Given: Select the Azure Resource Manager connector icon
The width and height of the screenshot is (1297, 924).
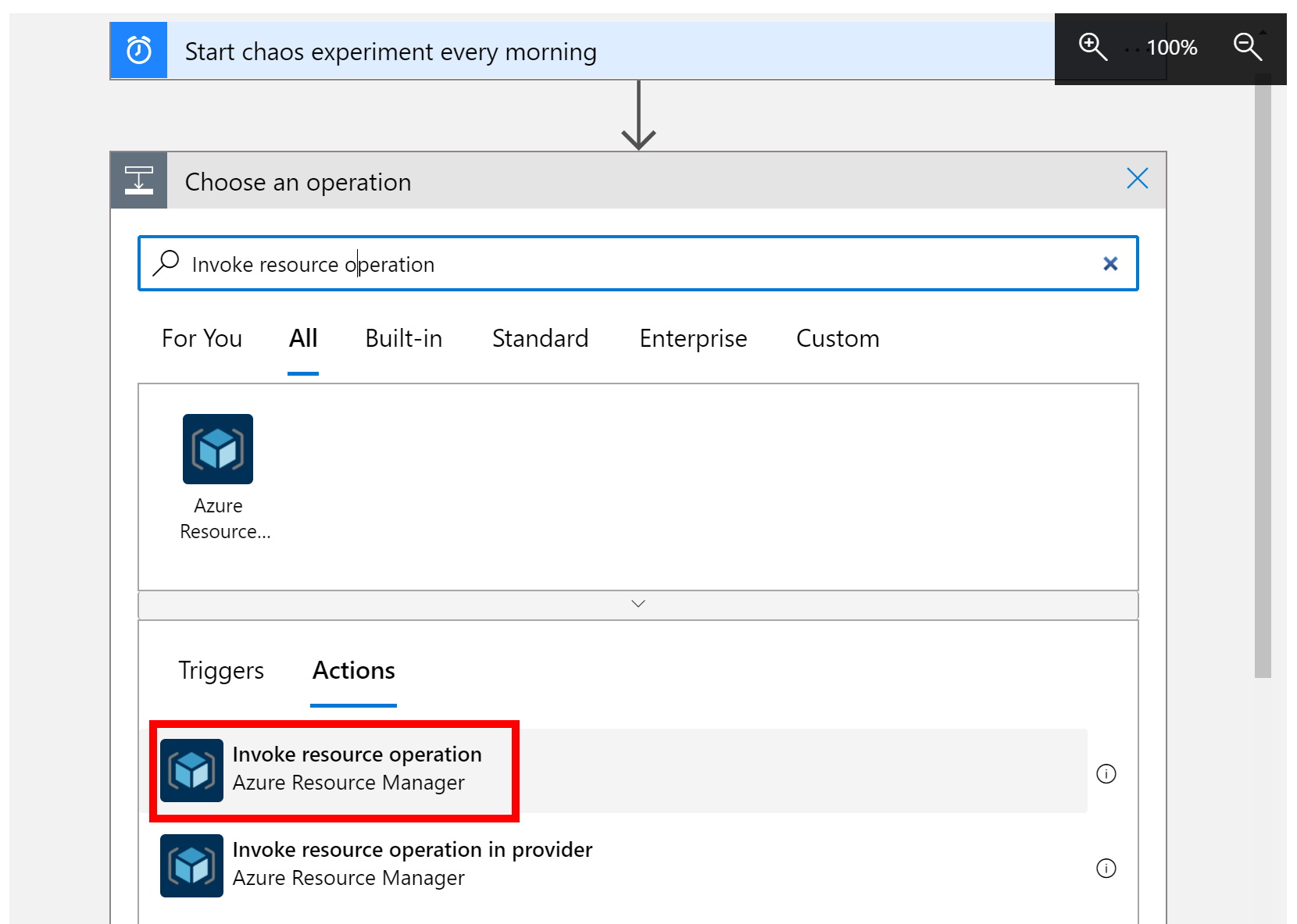Looking at the screenshot, I should [x=217, y=449].
